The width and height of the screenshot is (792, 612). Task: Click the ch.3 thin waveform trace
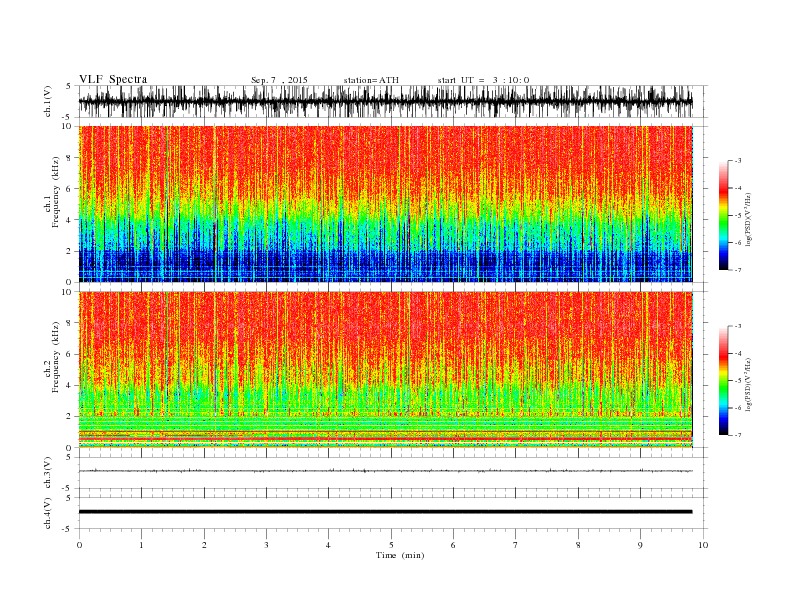(386, 471)
